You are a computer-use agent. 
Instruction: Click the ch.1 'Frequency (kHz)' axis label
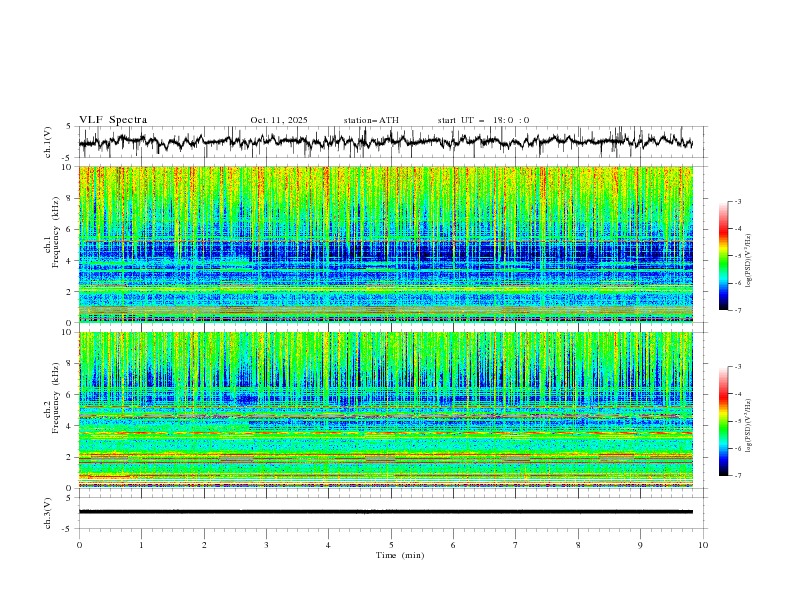56,233
